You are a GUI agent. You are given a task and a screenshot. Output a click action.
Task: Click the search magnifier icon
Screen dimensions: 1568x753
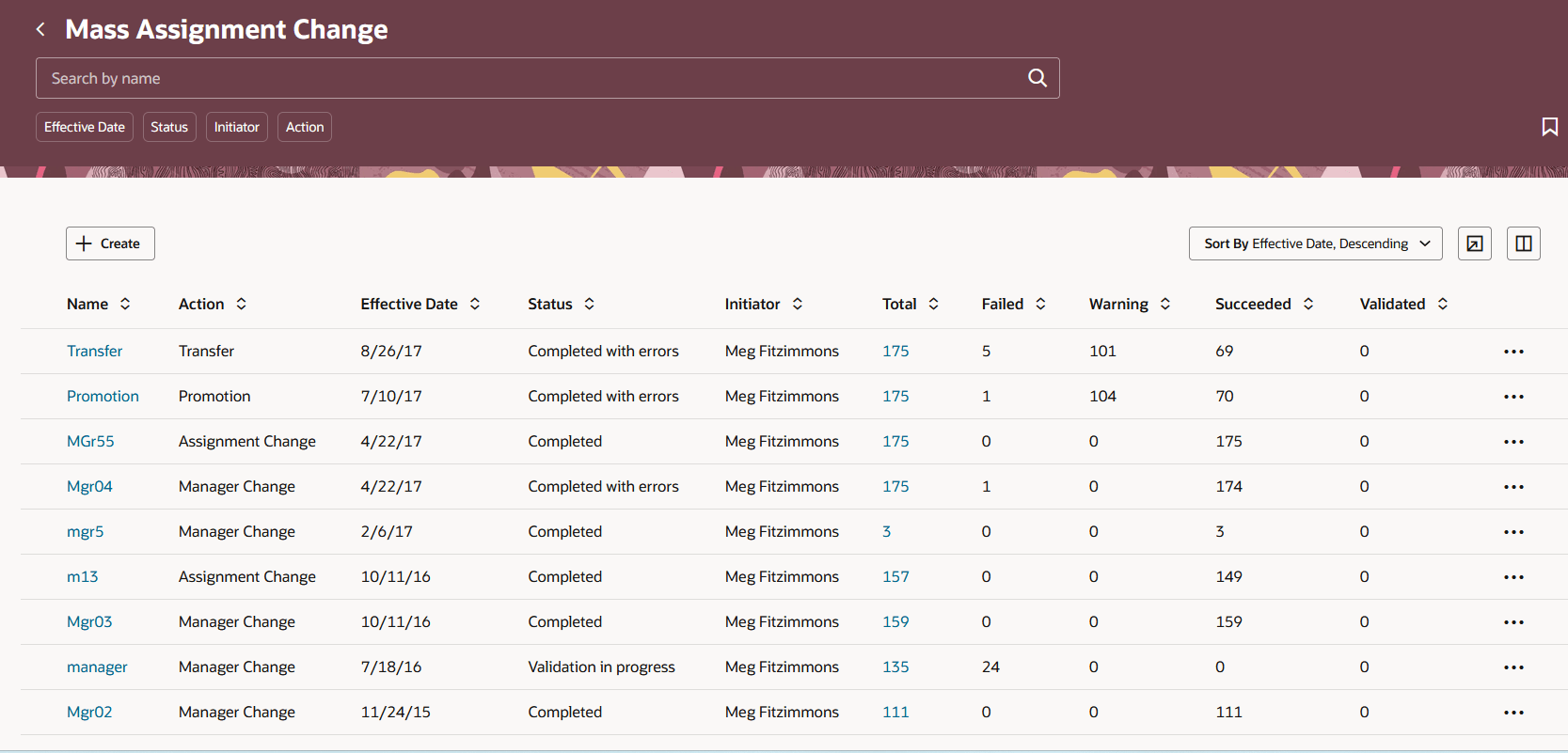1037,78
